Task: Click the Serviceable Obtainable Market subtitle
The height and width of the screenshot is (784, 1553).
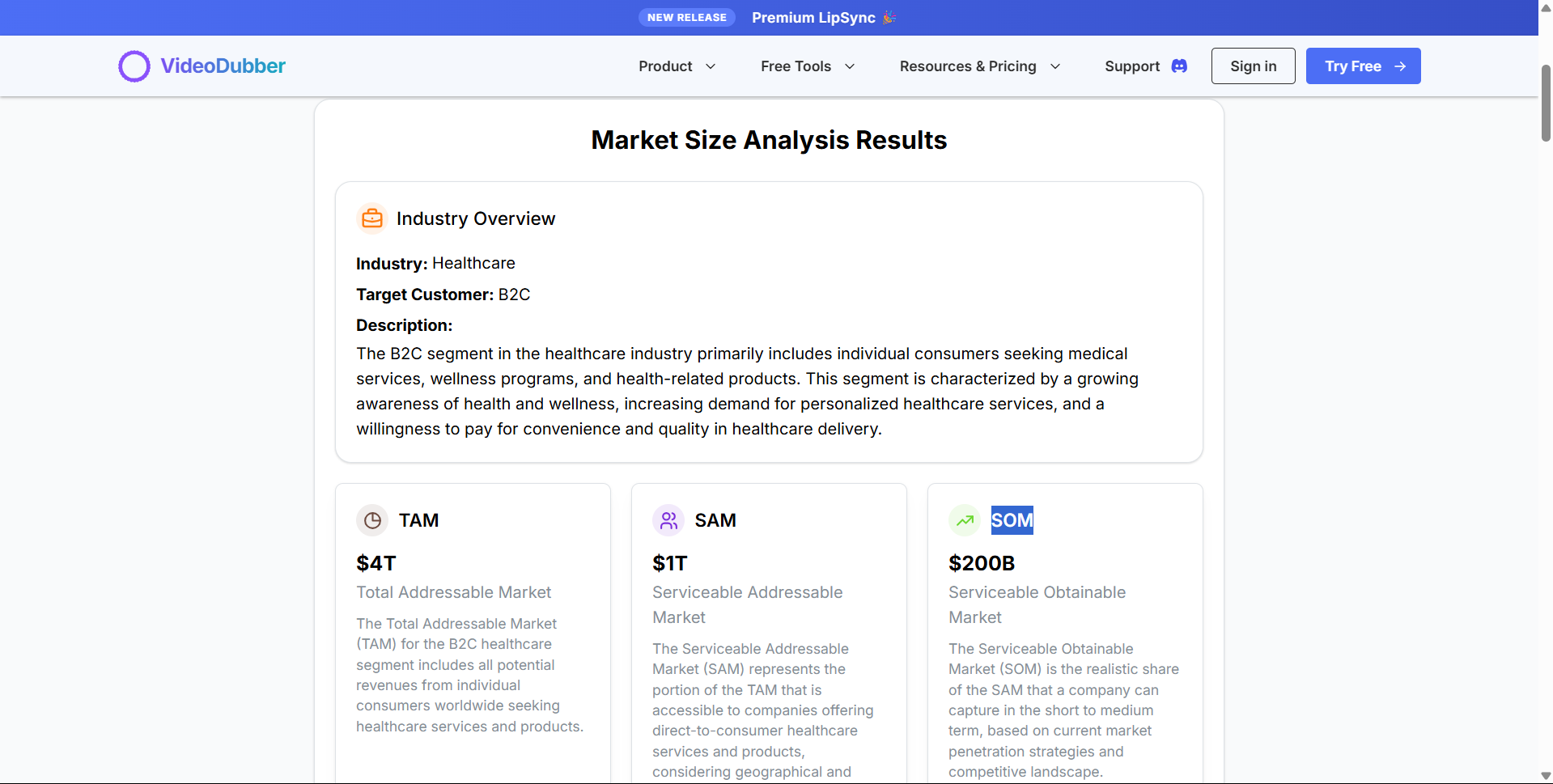Action: (x=1037, y=605)
